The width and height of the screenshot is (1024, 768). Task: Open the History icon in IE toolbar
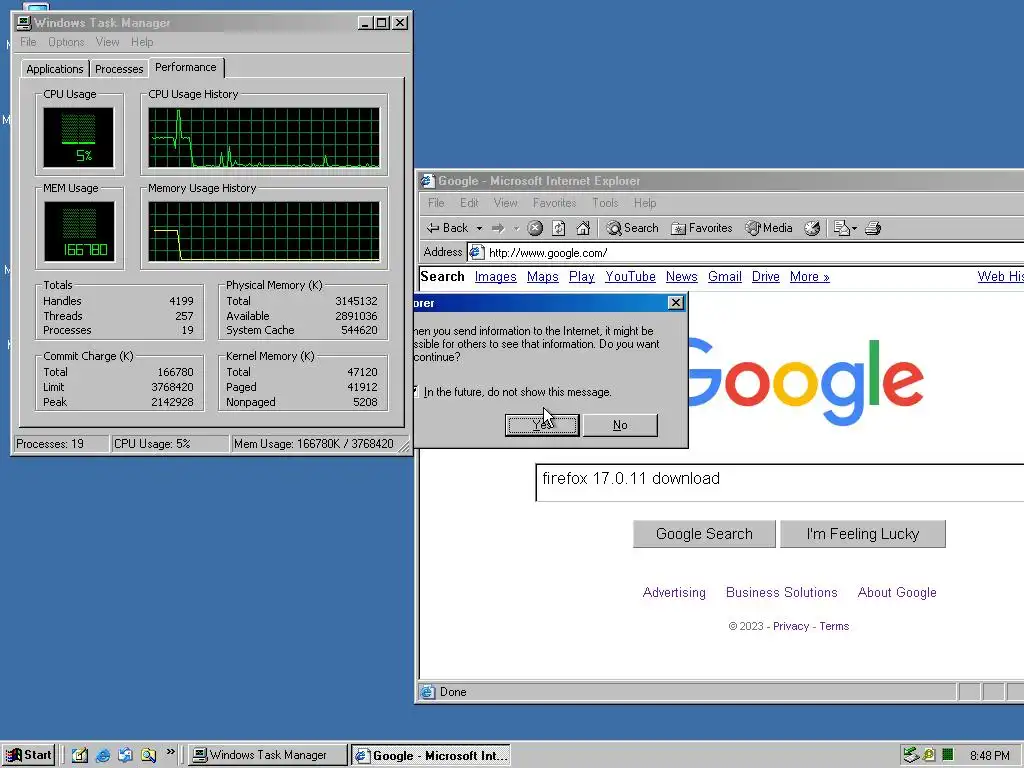(x=812, y=228)
